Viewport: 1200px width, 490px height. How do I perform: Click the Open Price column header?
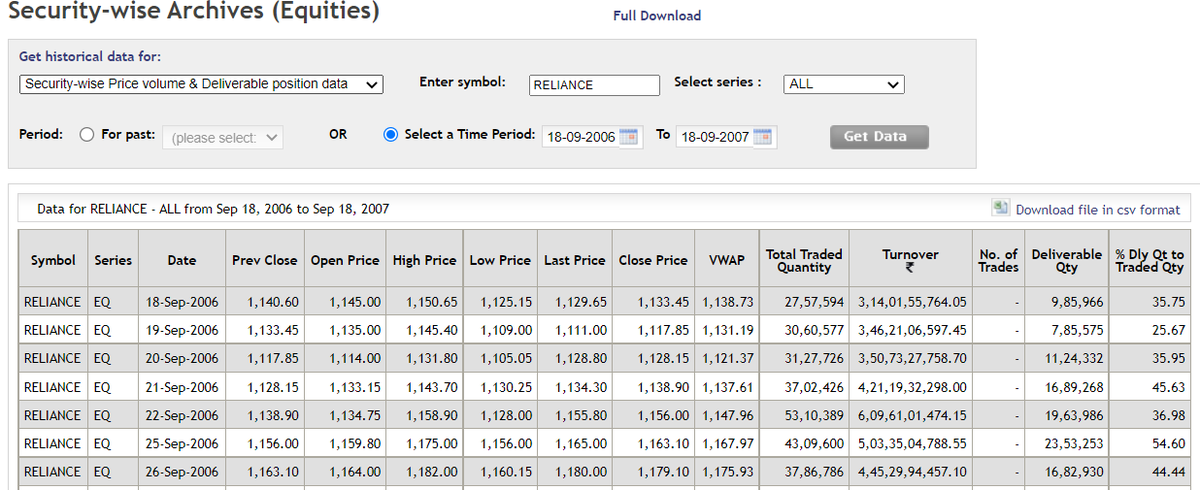pyautogui.click(x=345, y=260)
